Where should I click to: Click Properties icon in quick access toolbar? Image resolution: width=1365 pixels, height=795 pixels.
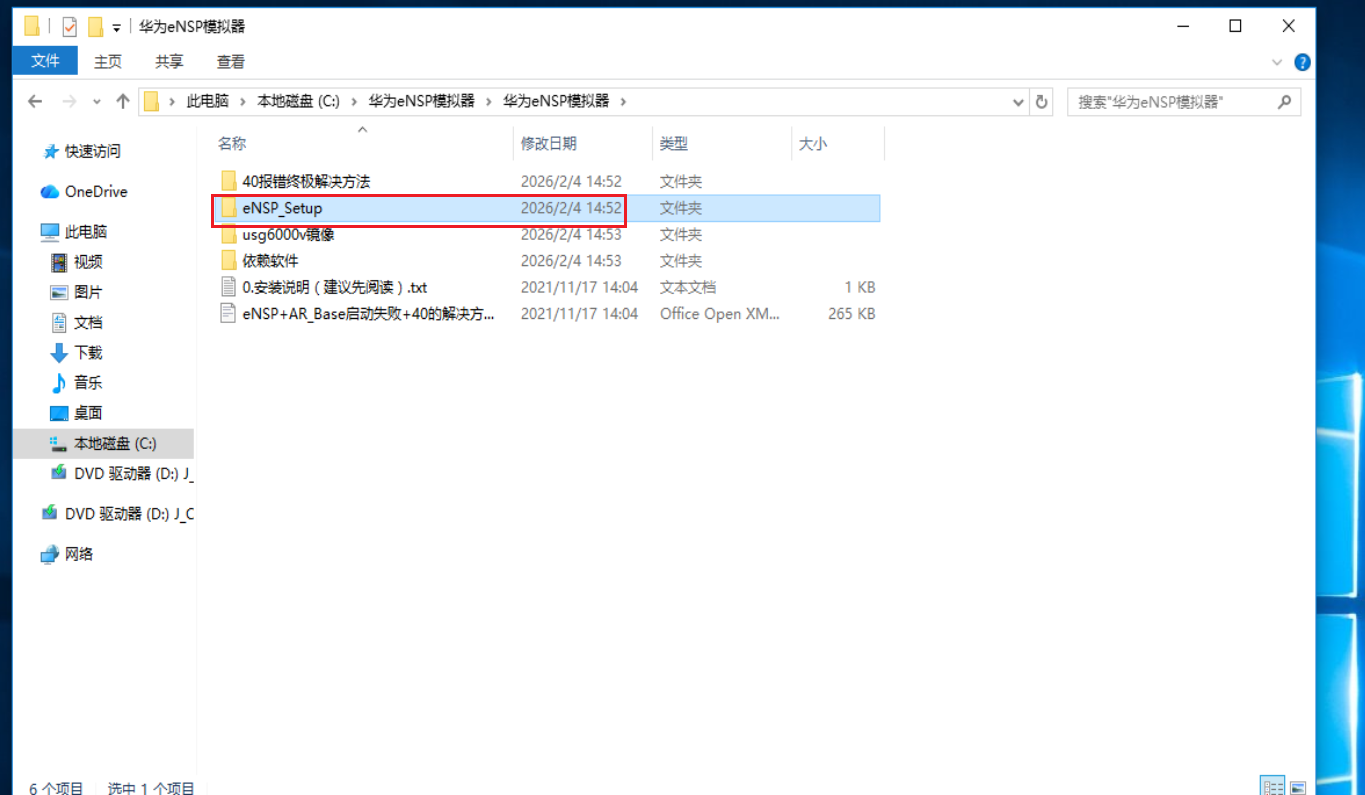point(70,27)
